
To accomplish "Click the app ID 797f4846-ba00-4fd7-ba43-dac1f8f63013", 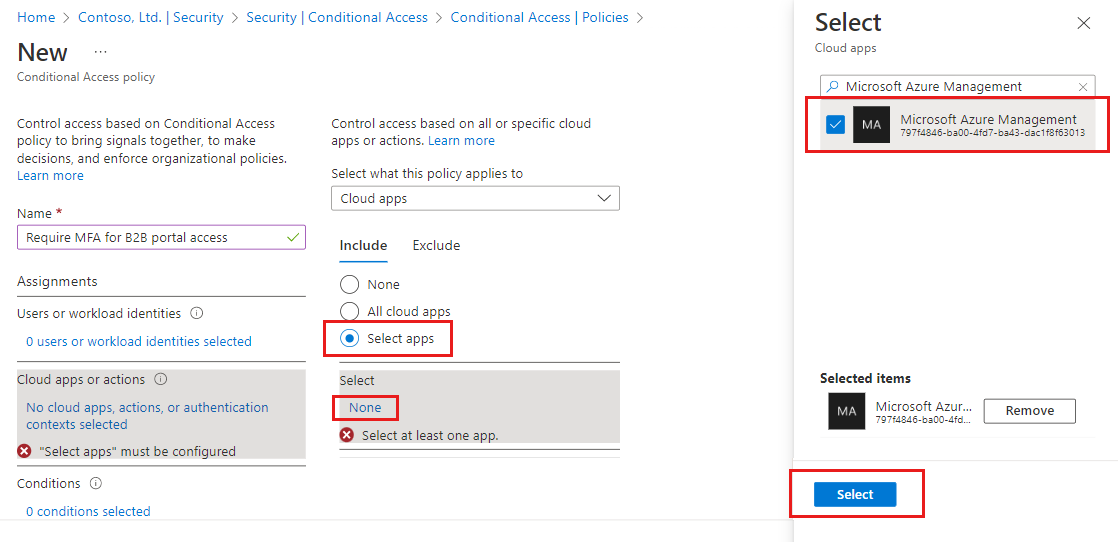I will [993, 133].
